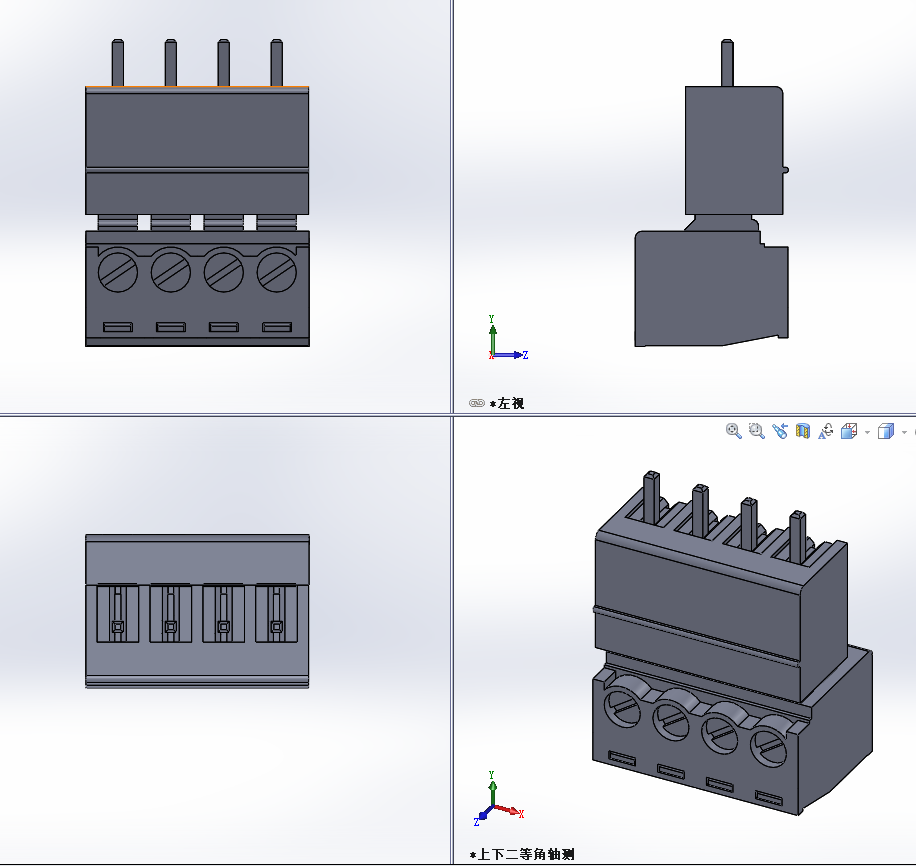The height and width of the screenshot is (866, 916).
Task: Click the Previous View icon
Action: (x=779, y=431)
